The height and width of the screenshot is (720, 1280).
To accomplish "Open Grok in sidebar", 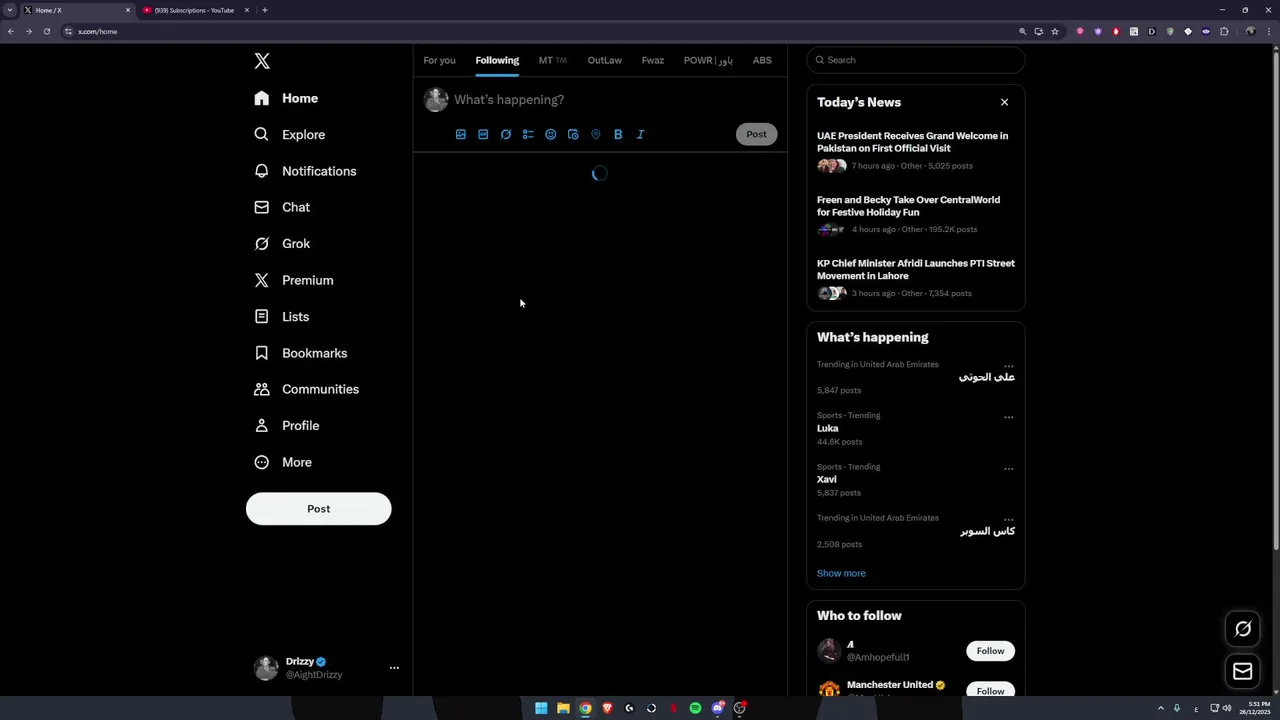I will click(282, 243).
